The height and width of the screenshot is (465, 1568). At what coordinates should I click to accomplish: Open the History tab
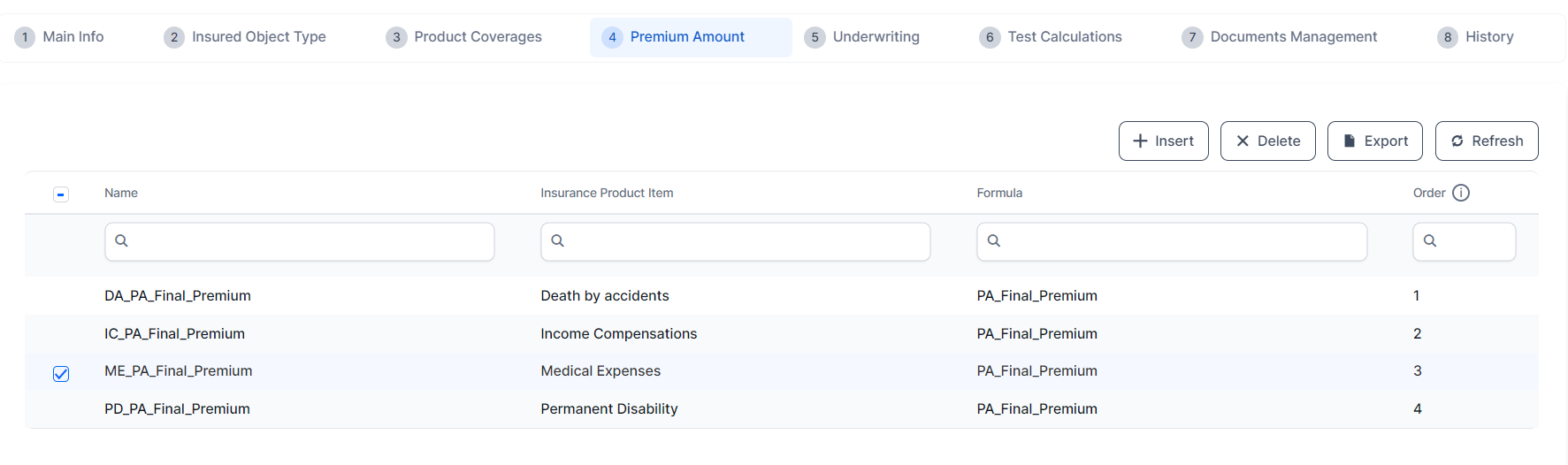pyautogui.click(x=1476, y=37)
